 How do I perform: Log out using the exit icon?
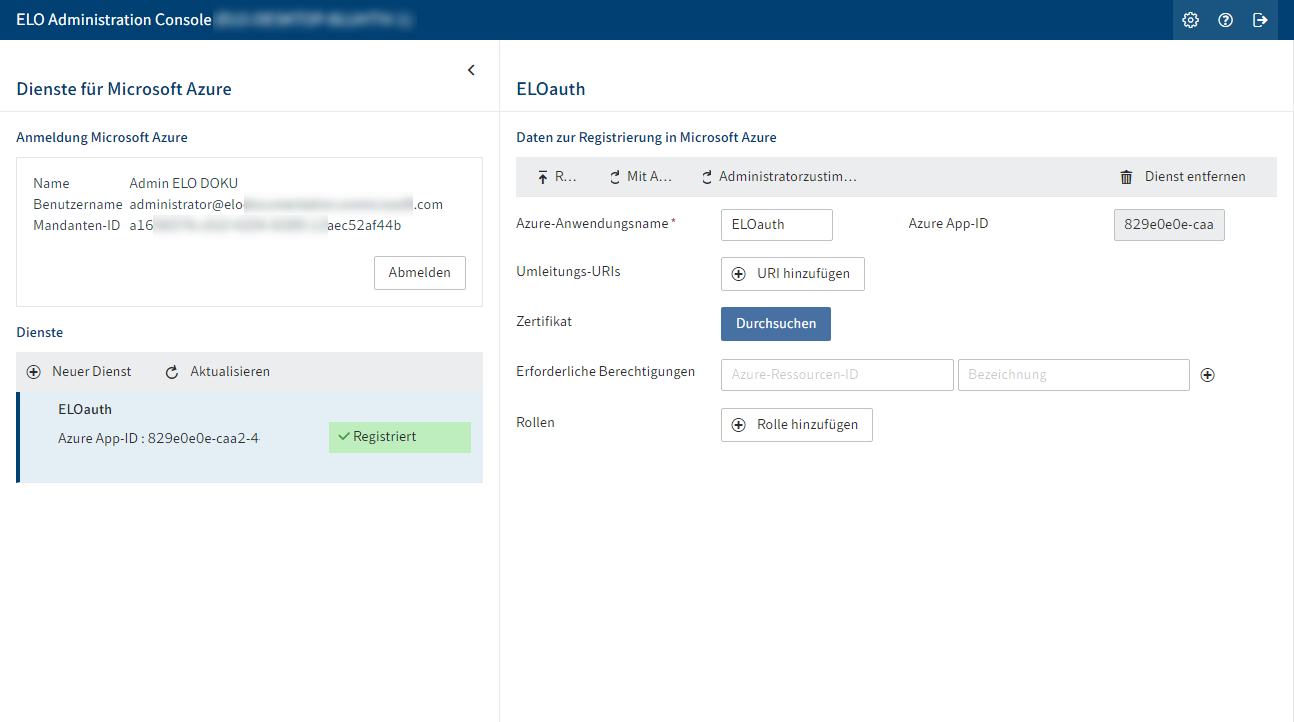[x=1260, y=20]
